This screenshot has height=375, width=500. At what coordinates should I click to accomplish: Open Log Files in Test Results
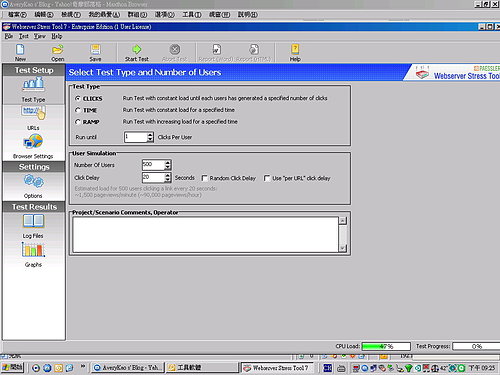[x=33, y=226]
